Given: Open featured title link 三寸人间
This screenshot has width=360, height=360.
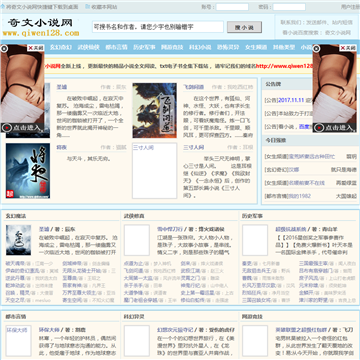Looking at the screenshot, I should click(193, 147).
